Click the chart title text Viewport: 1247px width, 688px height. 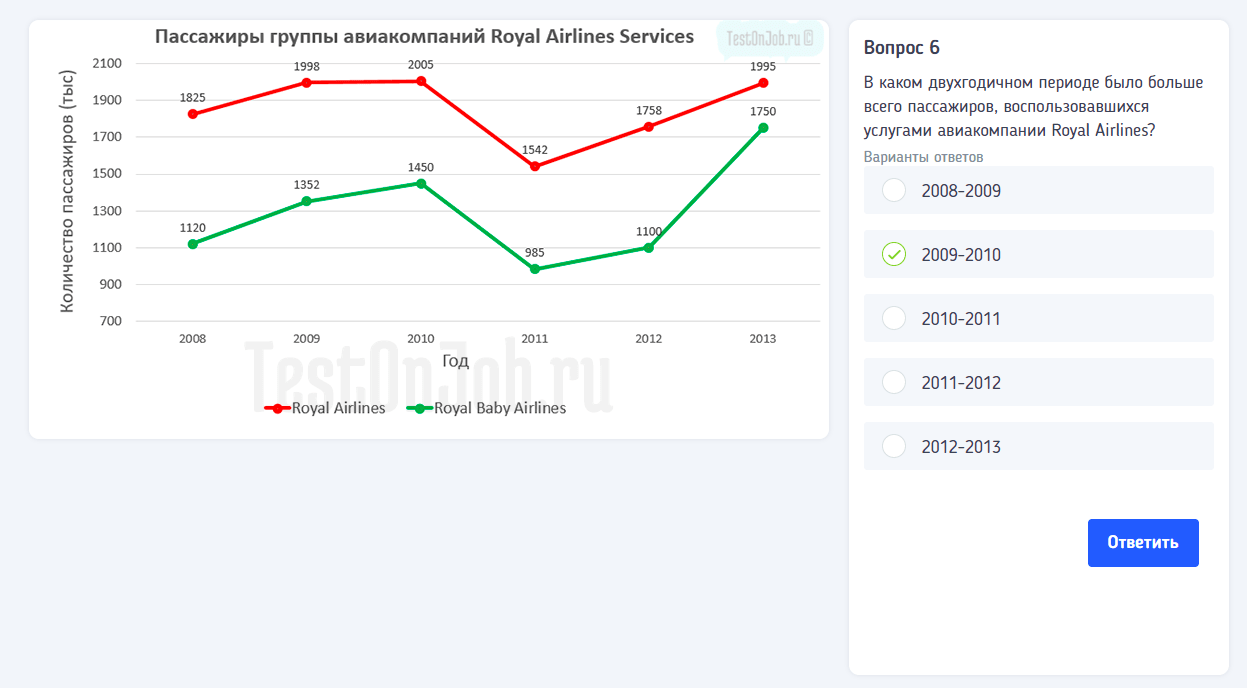pyautogui.click(x=424, y=37)
